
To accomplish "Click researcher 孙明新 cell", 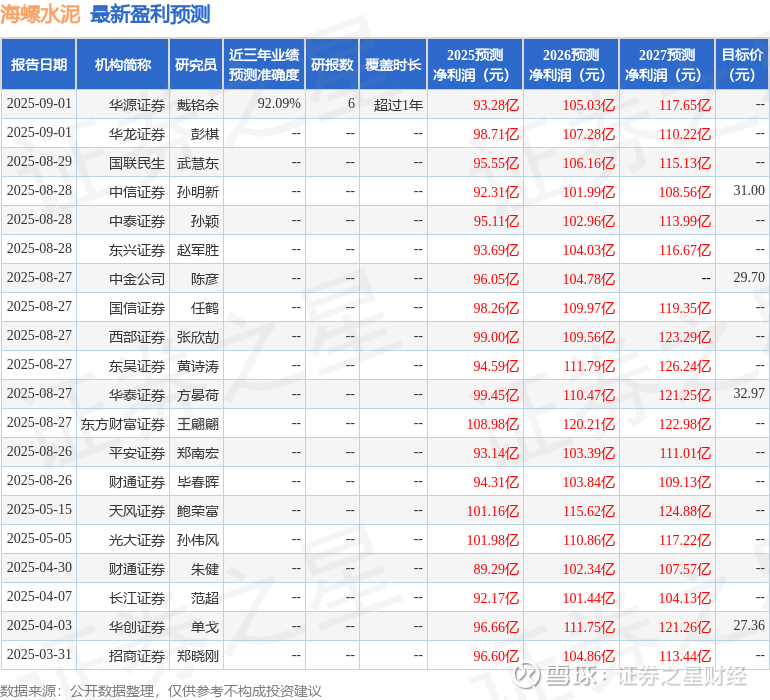I will pos(197,192).
